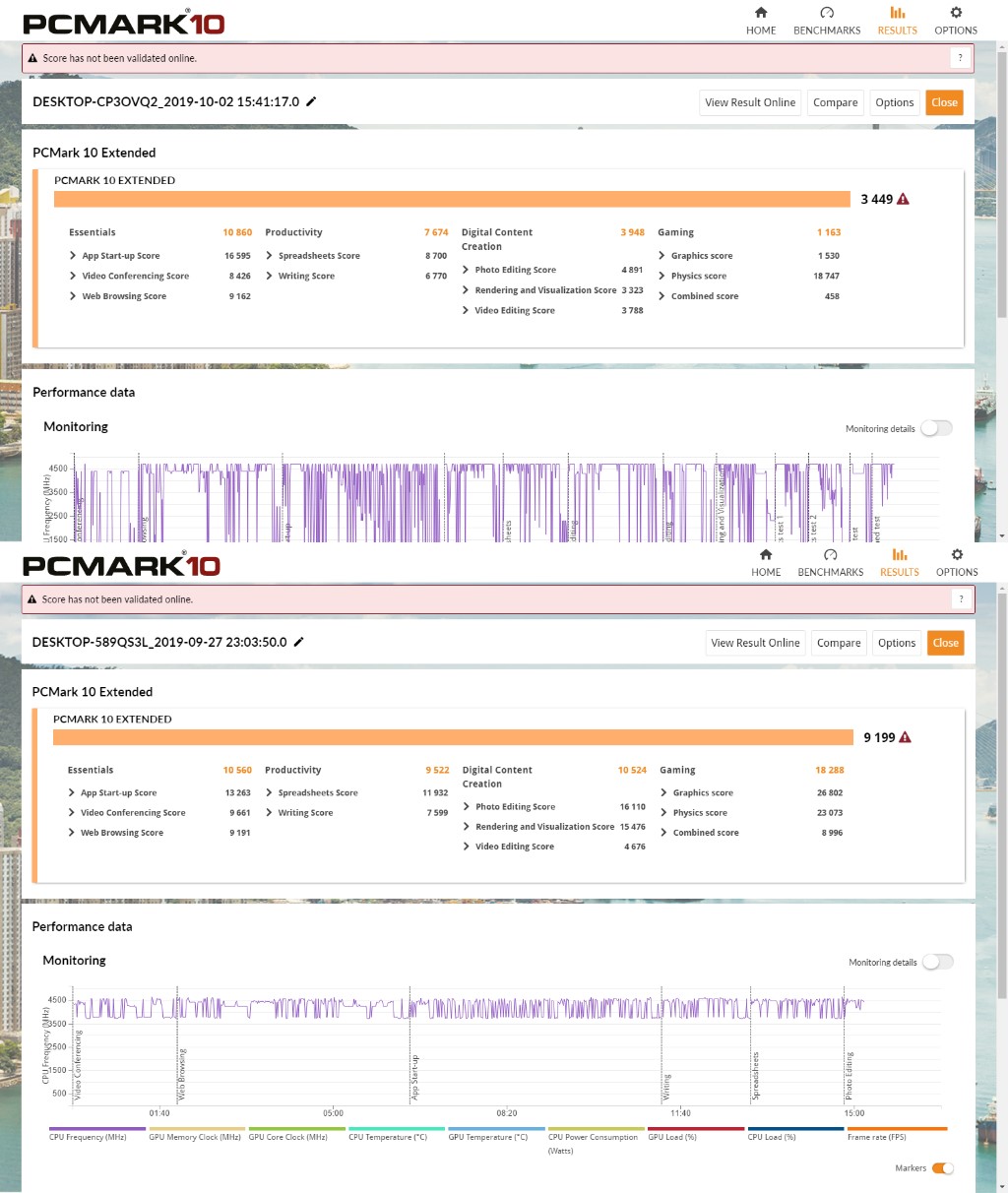Turn off the Markers toggle
This screenshot has height=1193, width=1008.
click(943, 1168)
